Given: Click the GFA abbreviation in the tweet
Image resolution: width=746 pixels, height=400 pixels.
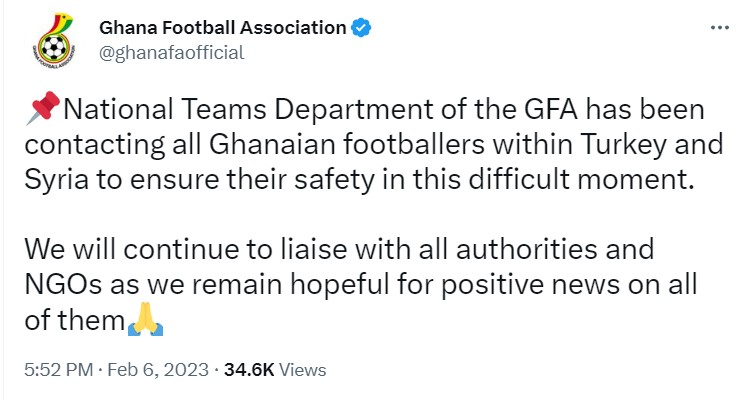Looking at the screenshot, I should pos(551,109).
